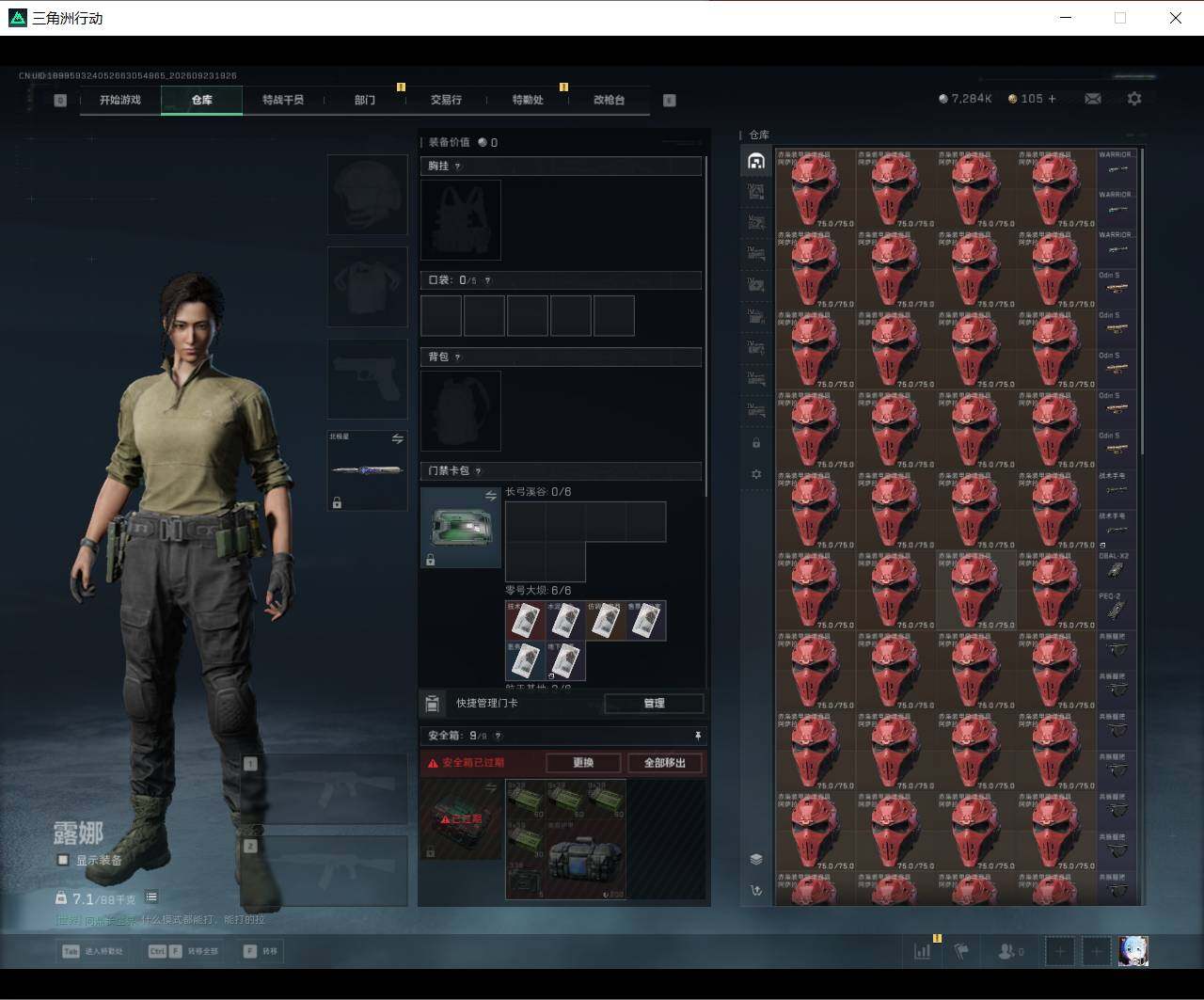This screenshot has height=1000, width=1204.
Task: Select the equipped knife slot
Action: point(367,470)
